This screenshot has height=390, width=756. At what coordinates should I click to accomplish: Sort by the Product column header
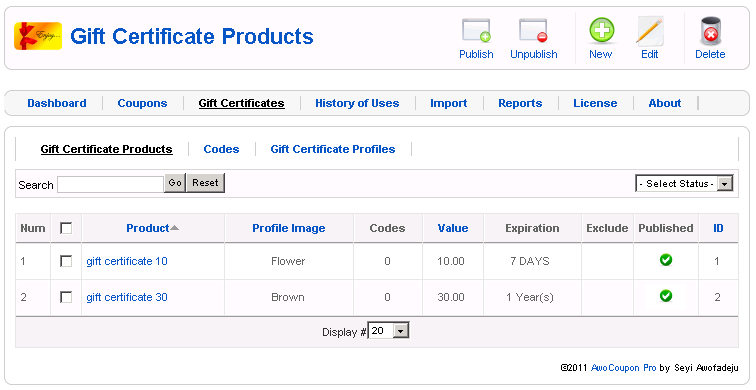pos(148,228)
